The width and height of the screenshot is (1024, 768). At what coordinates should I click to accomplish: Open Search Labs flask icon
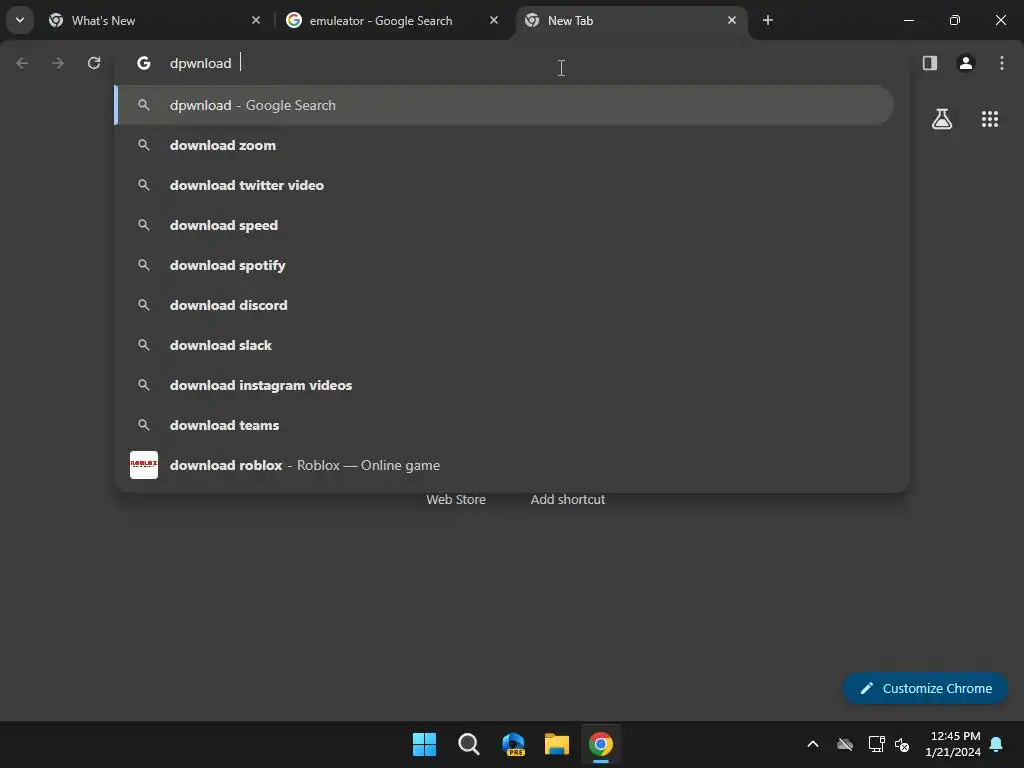[942, 119]
